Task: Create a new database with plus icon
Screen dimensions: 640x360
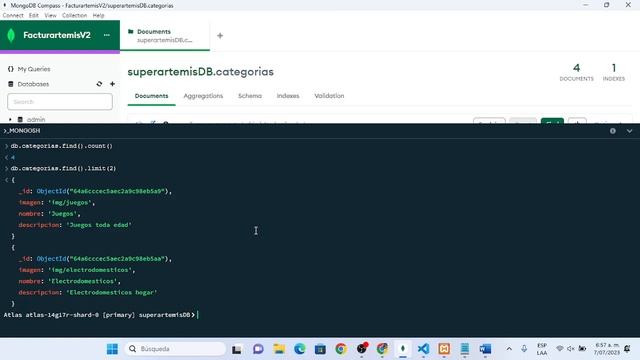Action: [112, 84]
